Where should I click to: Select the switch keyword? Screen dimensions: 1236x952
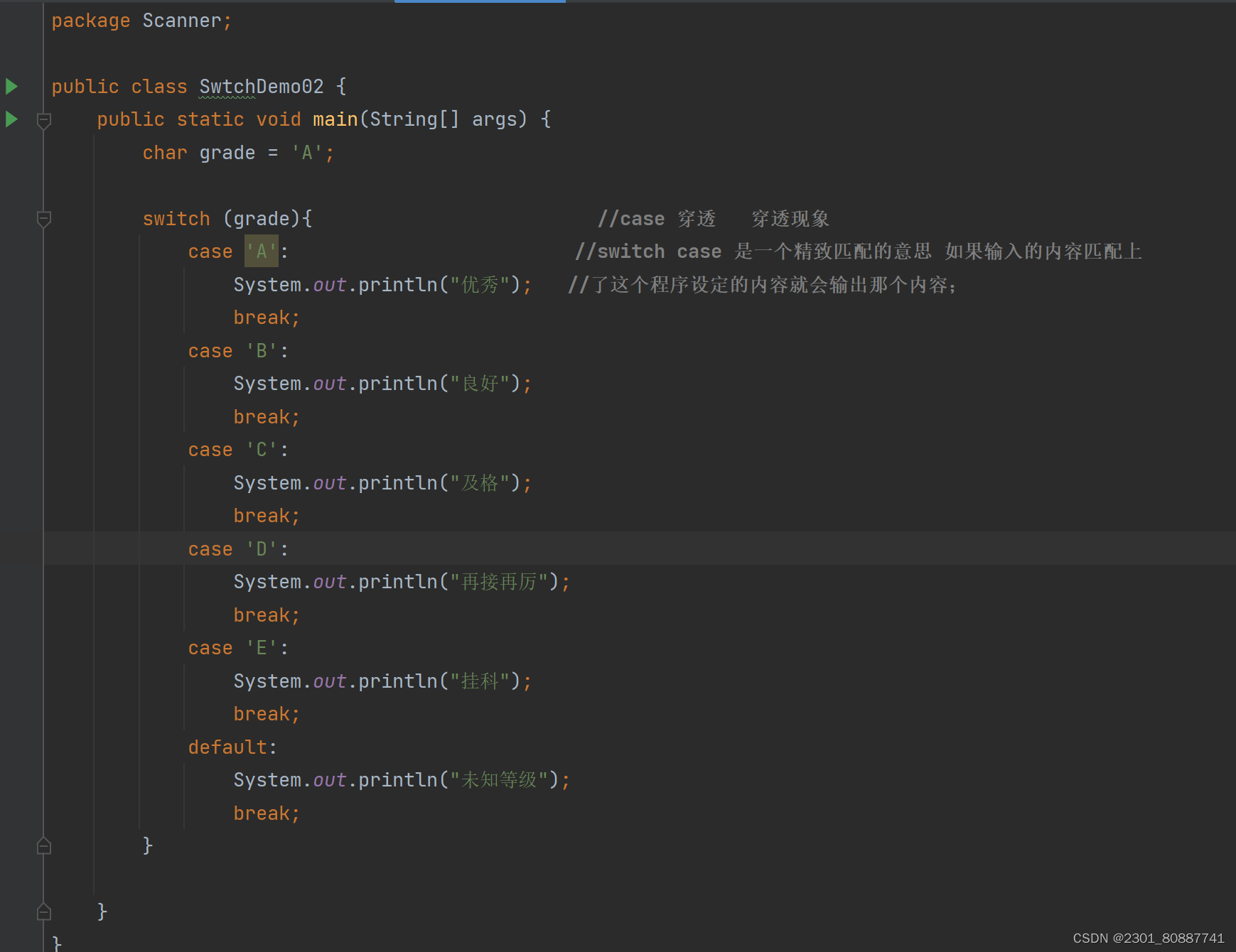(x=176, y=218)
